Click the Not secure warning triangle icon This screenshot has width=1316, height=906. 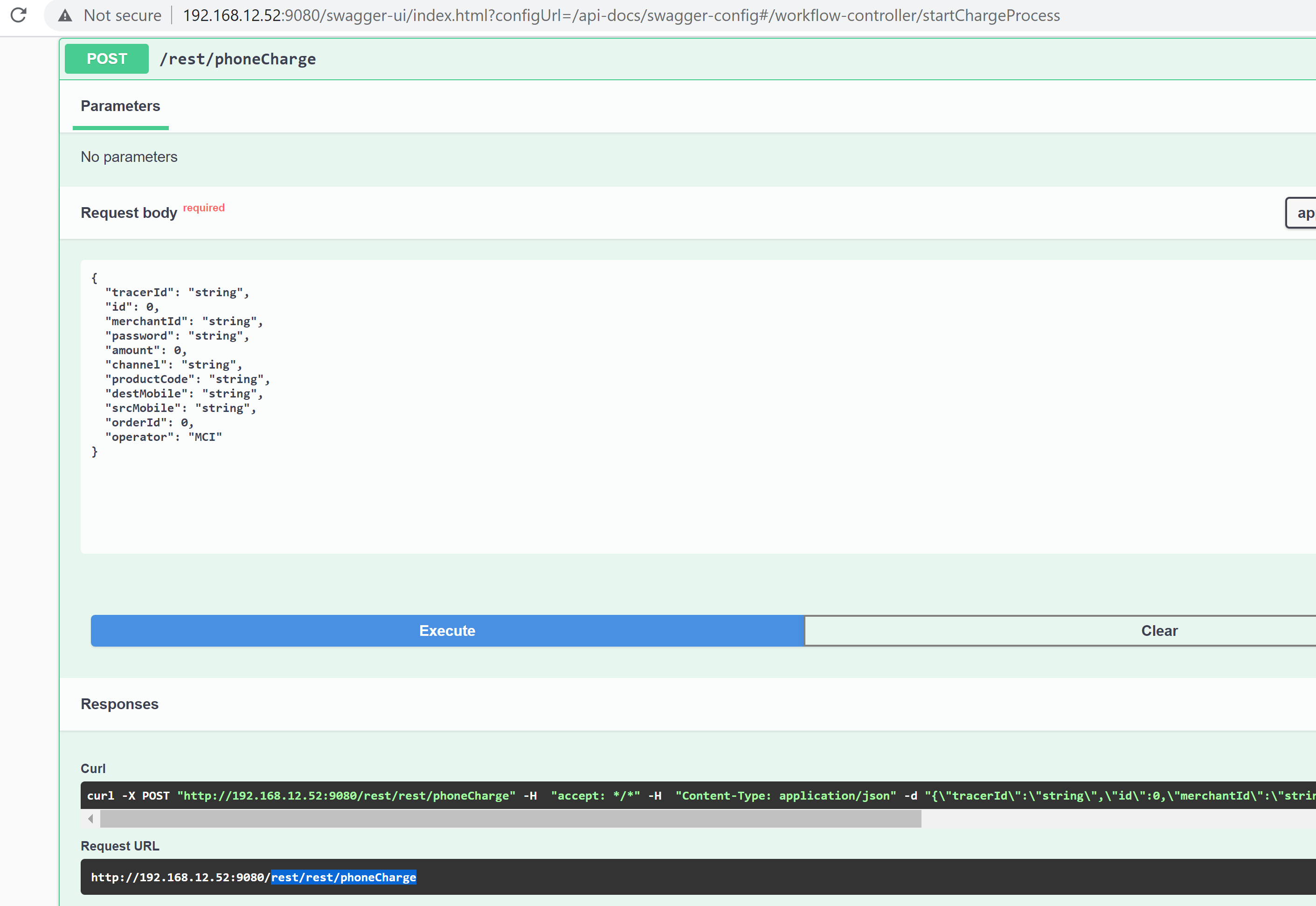(x=65, y=15)
